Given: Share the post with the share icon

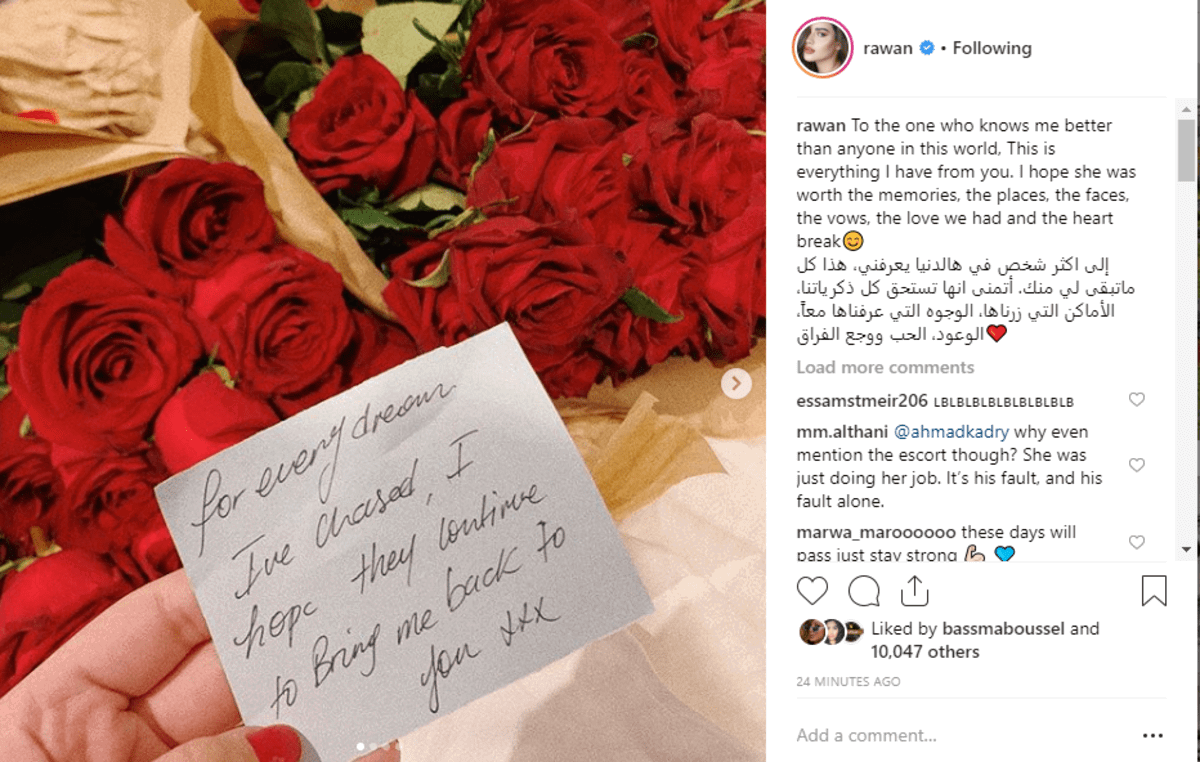Looking at the screenshot, I should tap(915, 591).
